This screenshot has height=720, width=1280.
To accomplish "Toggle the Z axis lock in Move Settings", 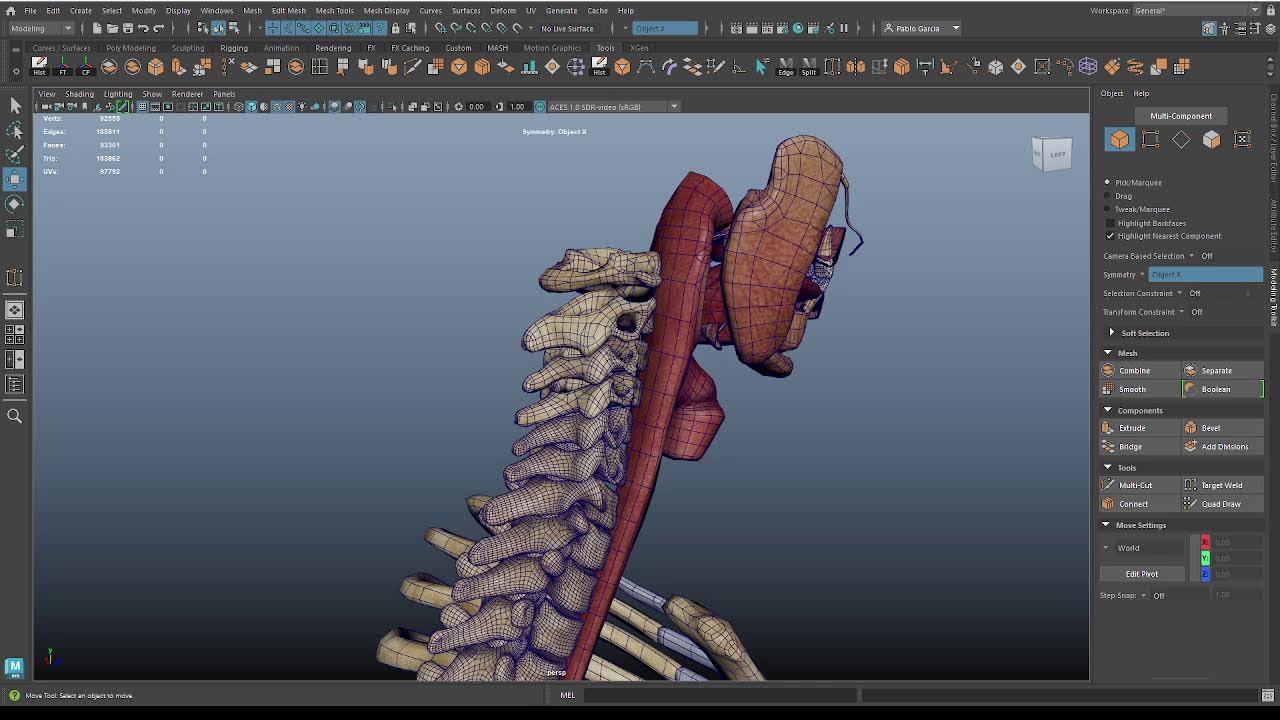I will pyautogui.click(x=1205, y=574).
